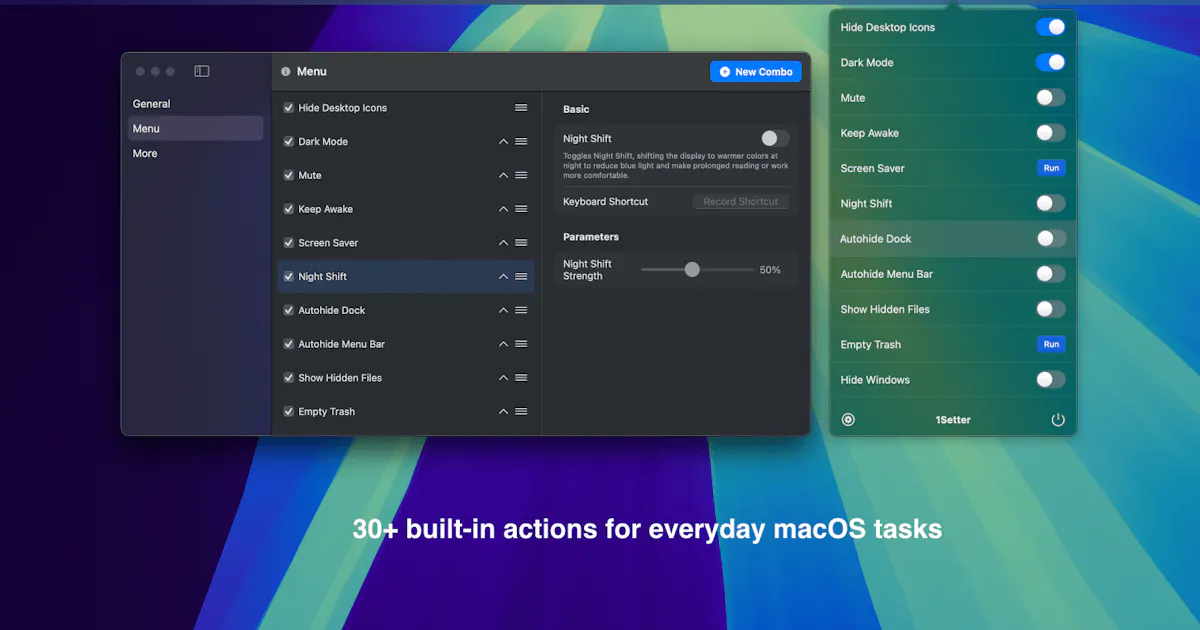This screenshot has height=630, width=1200.
Task: Enable Keep Awake switch in popup
Action: tap(1050, 133)
